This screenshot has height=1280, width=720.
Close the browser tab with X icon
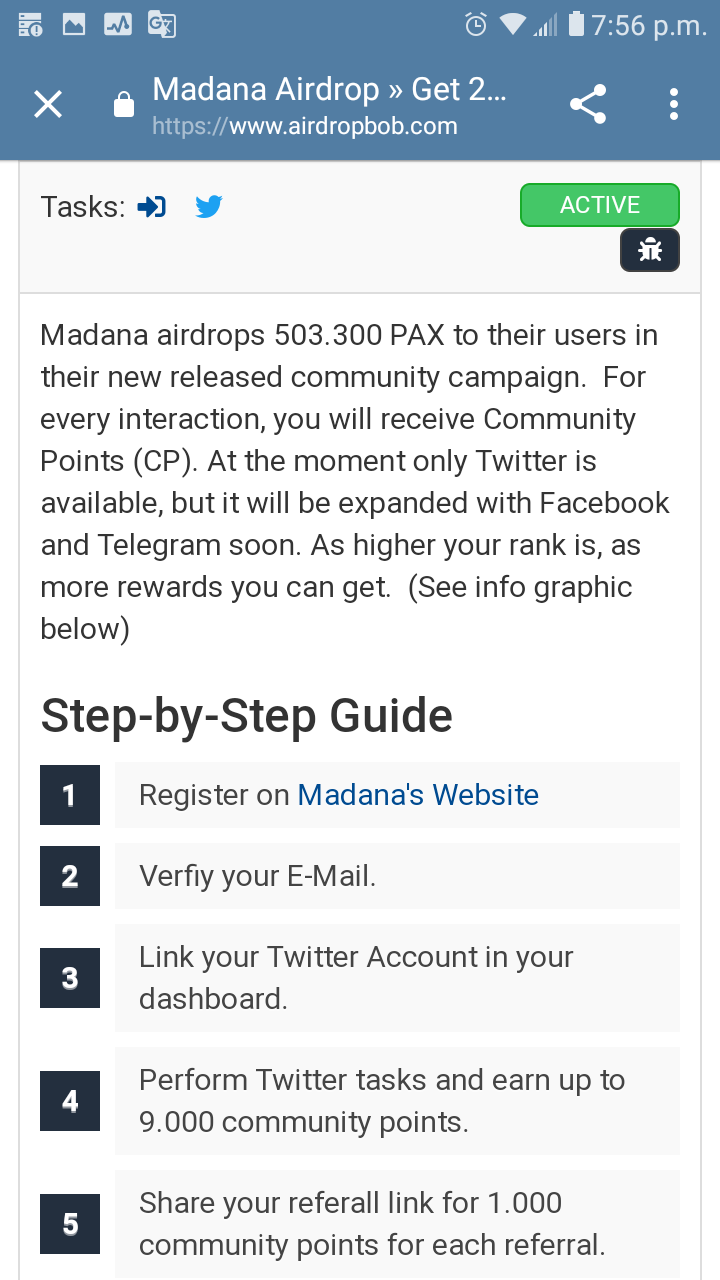pos(48,104)
